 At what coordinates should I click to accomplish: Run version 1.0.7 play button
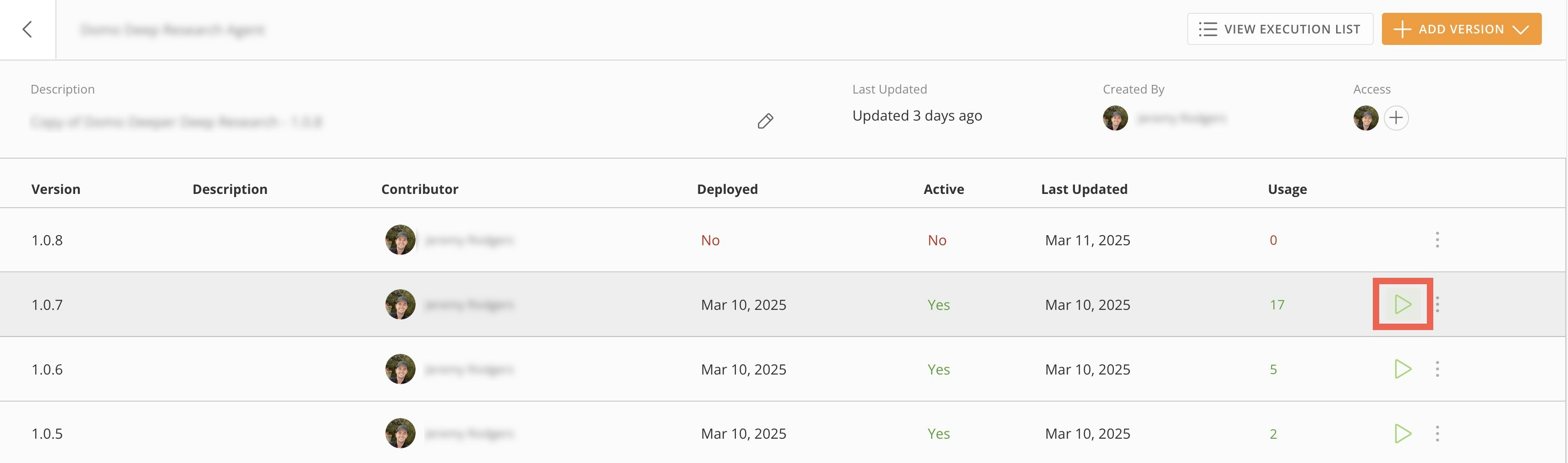point(1403,304)
